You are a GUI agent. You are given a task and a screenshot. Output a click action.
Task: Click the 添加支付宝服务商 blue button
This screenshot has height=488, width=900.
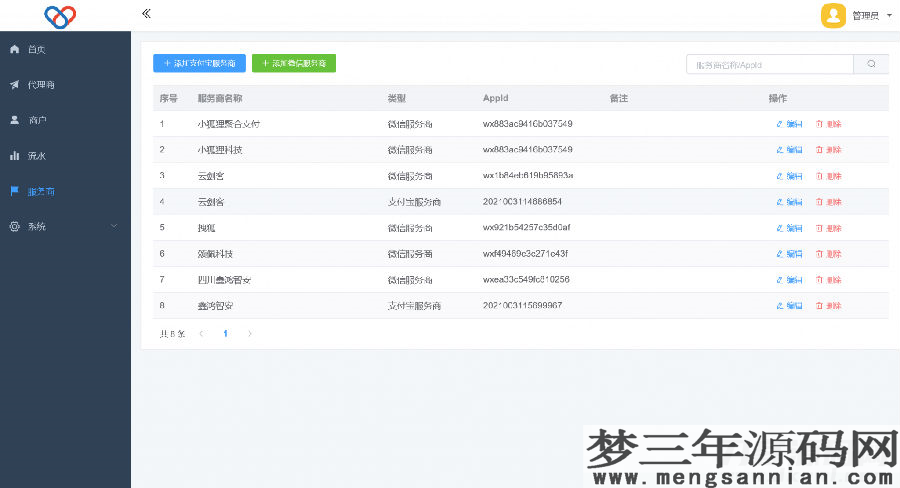(199, 63)
